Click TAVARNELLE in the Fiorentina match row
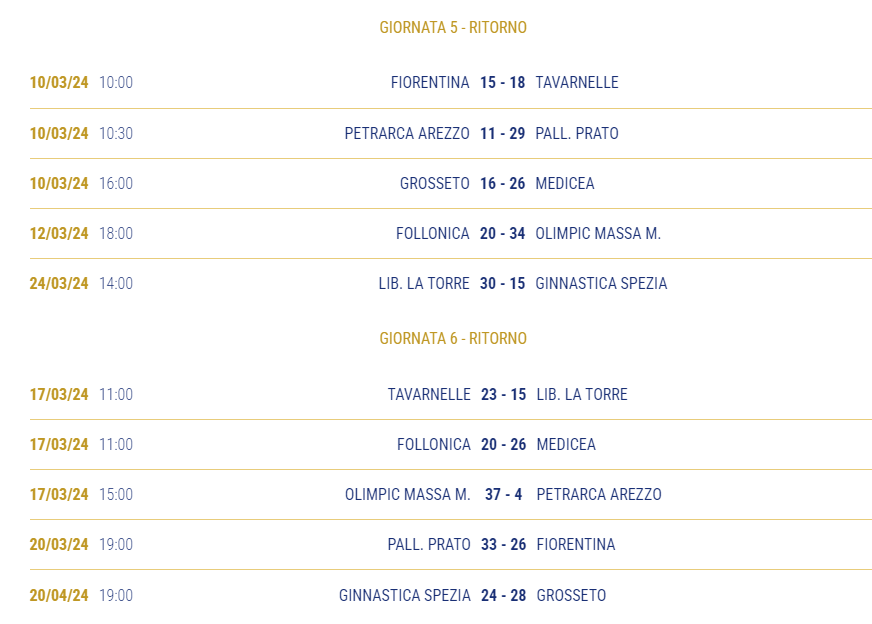 (577, 82)
